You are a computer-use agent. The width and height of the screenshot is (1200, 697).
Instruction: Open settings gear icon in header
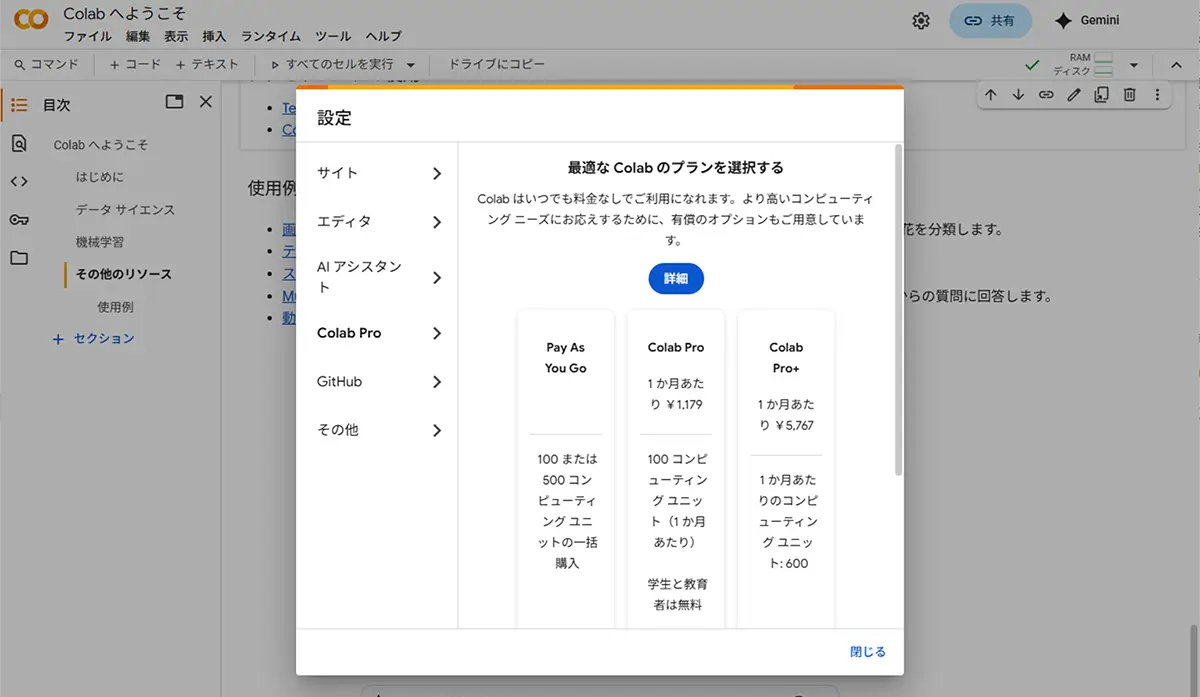coord(921,21)
